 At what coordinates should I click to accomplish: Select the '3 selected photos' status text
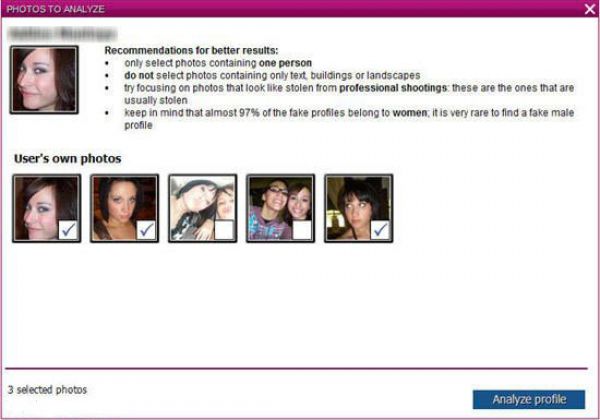click(47, 390)
